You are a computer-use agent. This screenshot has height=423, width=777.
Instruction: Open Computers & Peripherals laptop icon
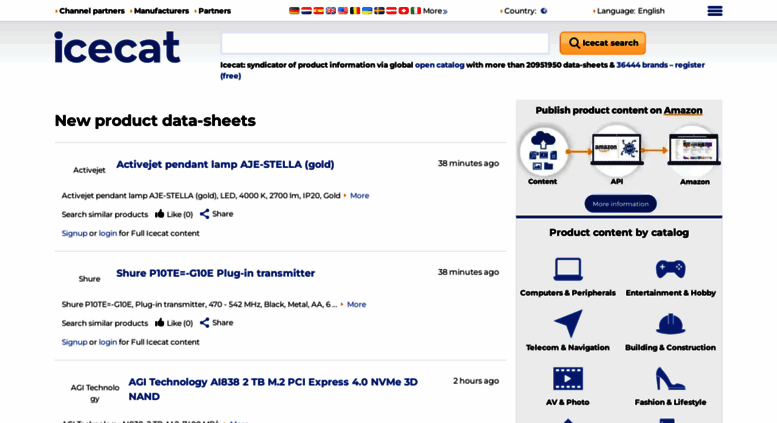(568, 269)
